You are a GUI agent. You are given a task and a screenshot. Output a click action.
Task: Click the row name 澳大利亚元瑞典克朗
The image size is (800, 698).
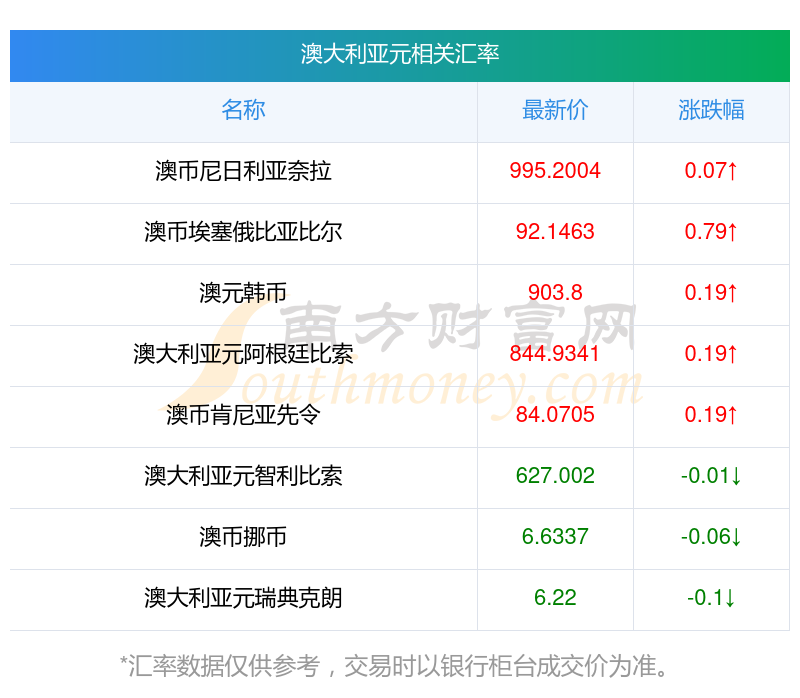pyautogui.click(x=243, y=598)
